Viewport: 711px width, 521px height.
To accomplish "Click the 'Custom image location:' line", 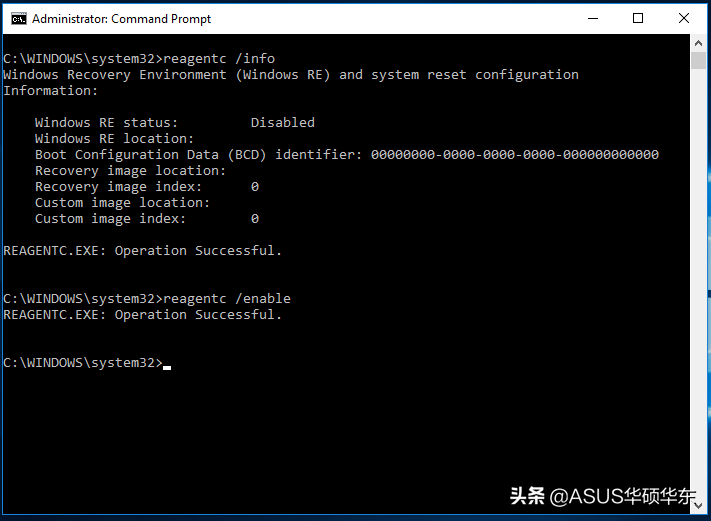I will tap(122, 202).
